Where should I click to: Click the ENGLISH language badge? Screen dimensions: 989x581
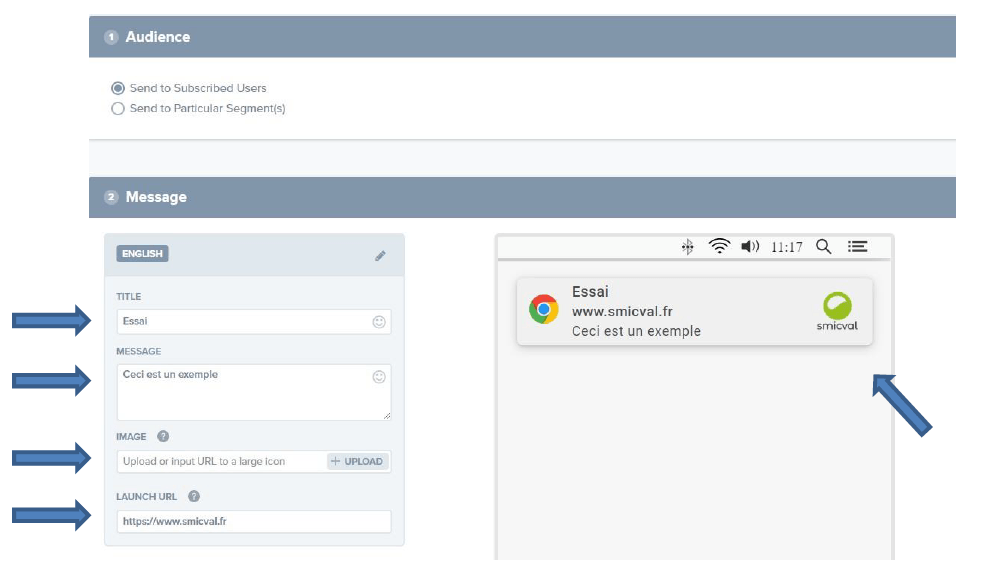point(142,254)
